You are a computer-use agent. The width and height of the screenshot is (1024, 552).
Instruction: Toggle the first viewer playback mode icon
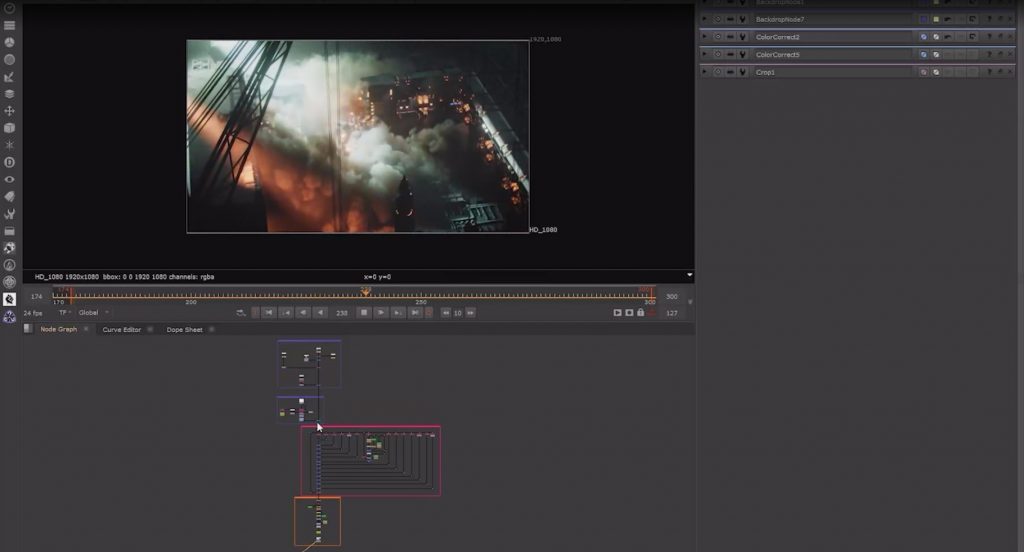pos(617,313)
